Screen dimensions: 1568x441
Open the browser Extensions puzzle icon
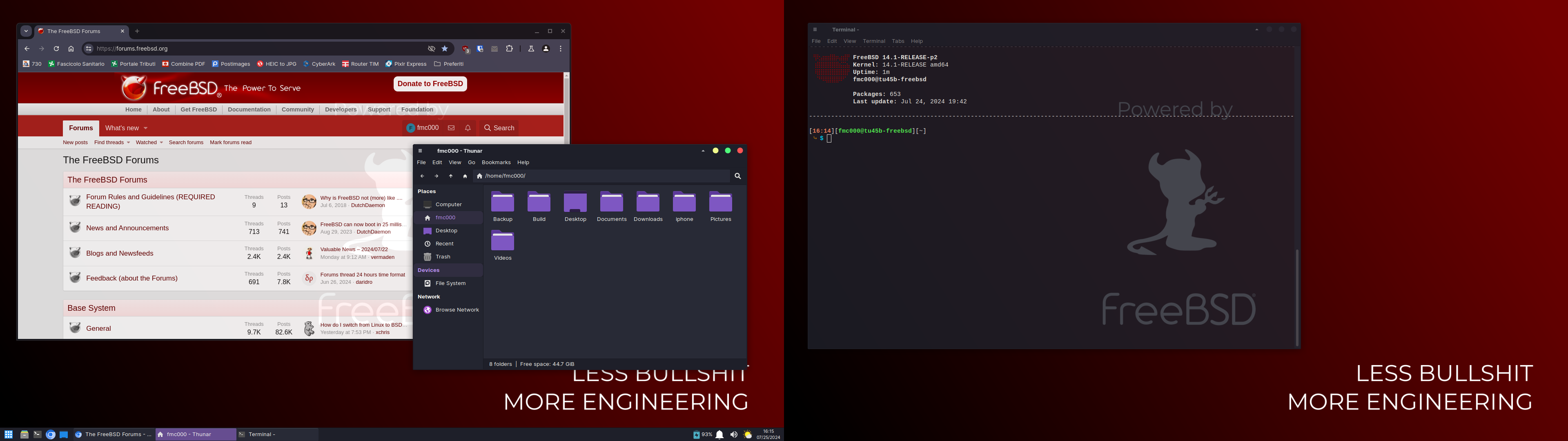point(510,49)
